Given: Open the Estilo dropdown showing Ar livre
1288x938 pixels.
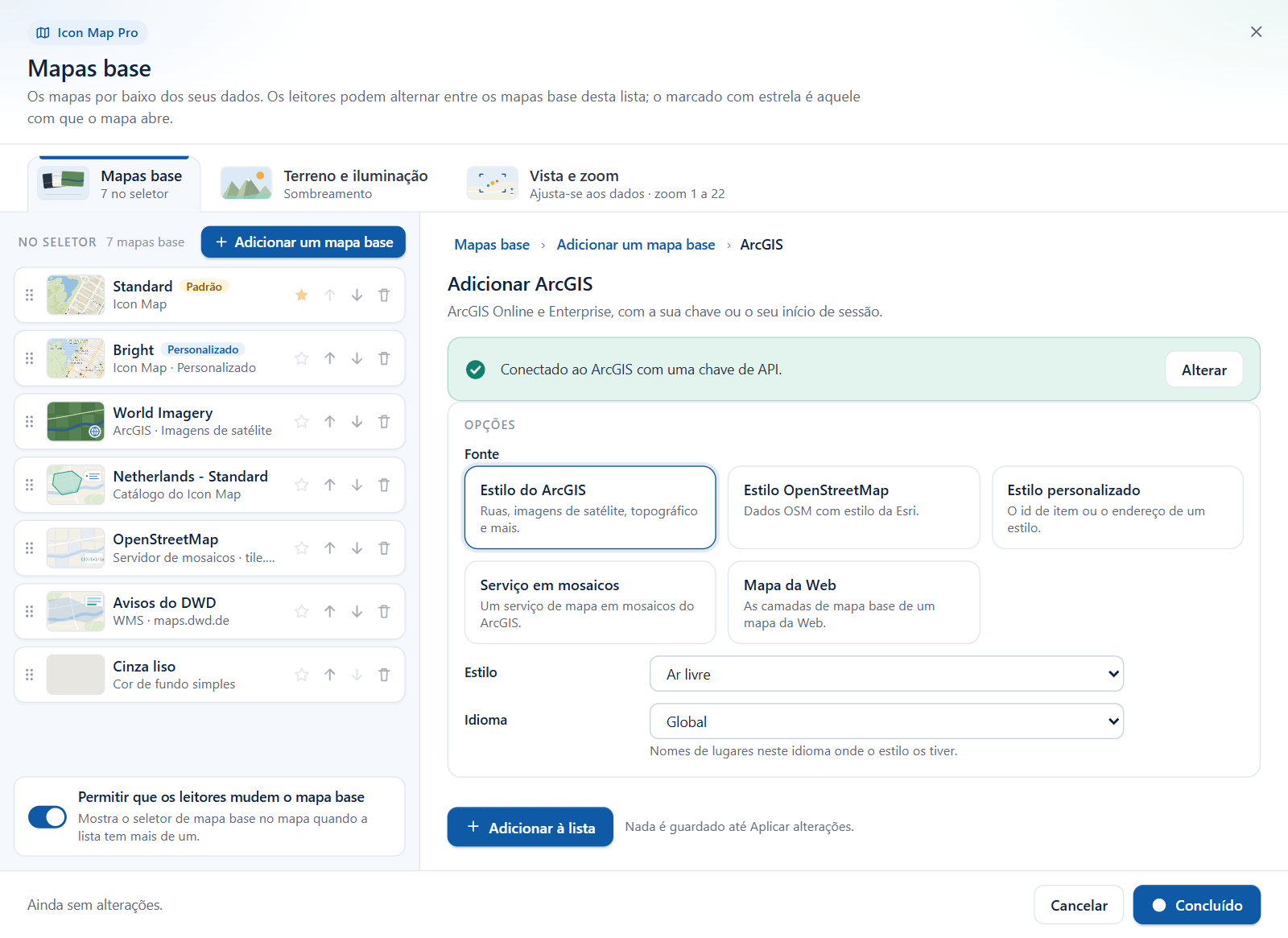Looking at the screenshot, I should click(886, 674).
